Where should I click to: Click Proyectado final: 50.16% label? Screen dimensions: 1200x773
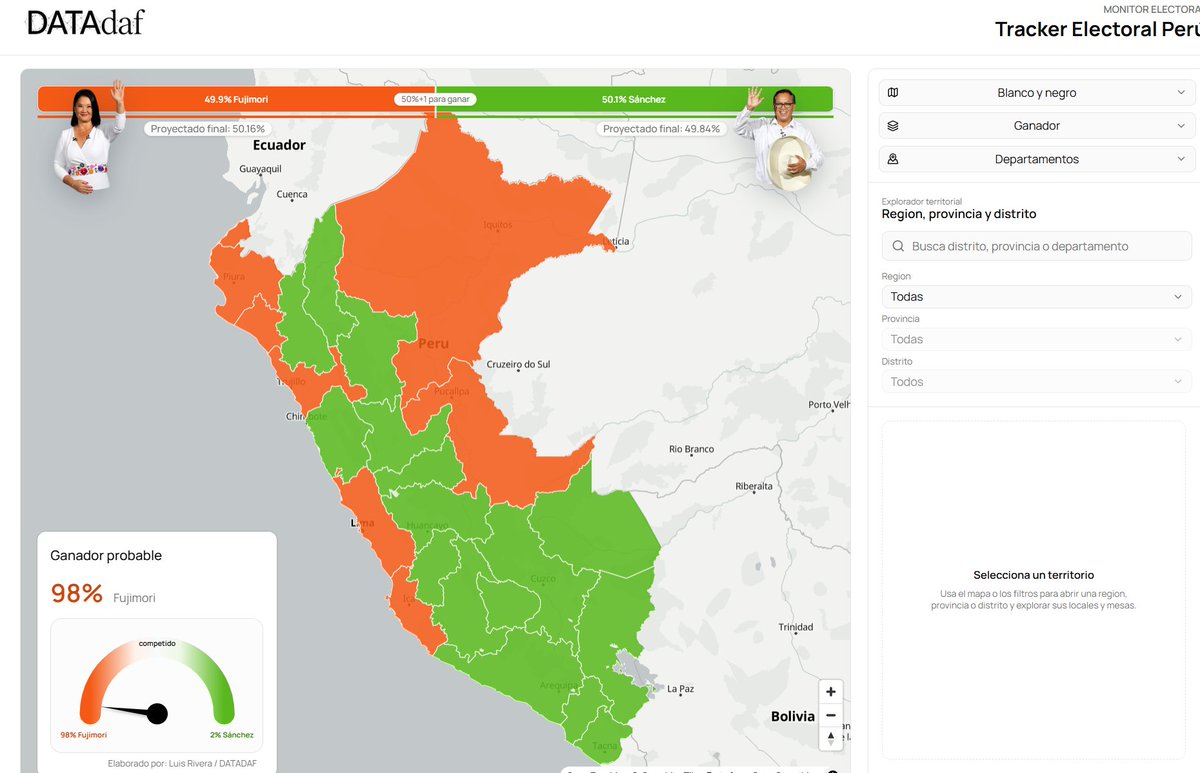pyautogui.click(x=208, y=129)
